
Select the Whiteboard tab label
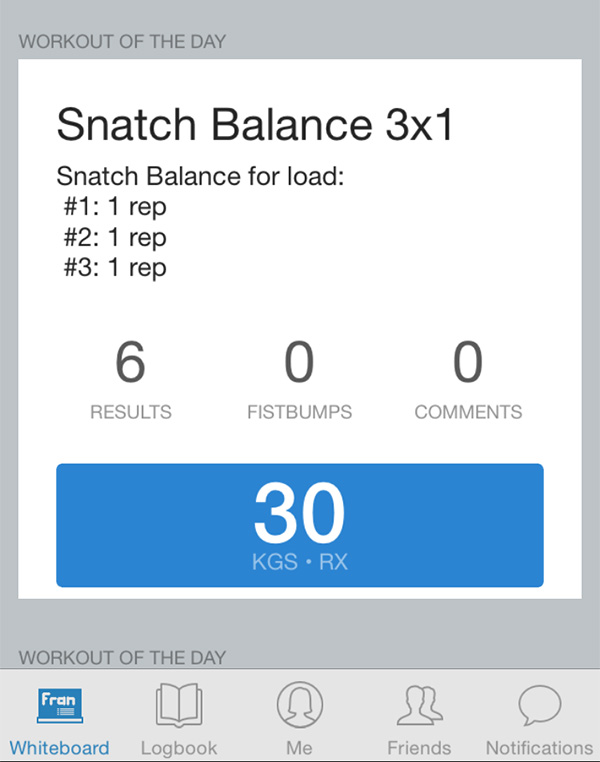pos(59,747)
